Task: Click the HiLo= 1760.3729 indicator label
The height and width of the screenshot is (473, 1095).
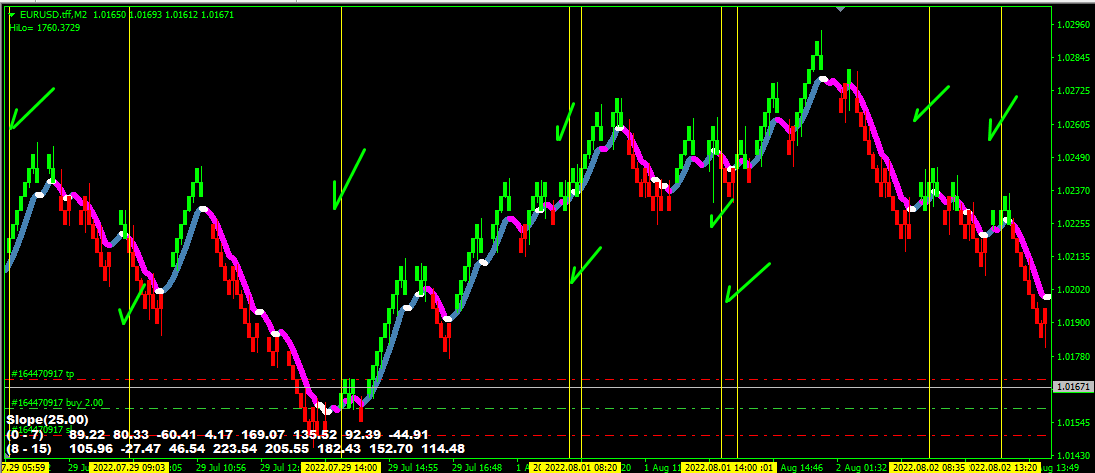Action: (45, 27)
